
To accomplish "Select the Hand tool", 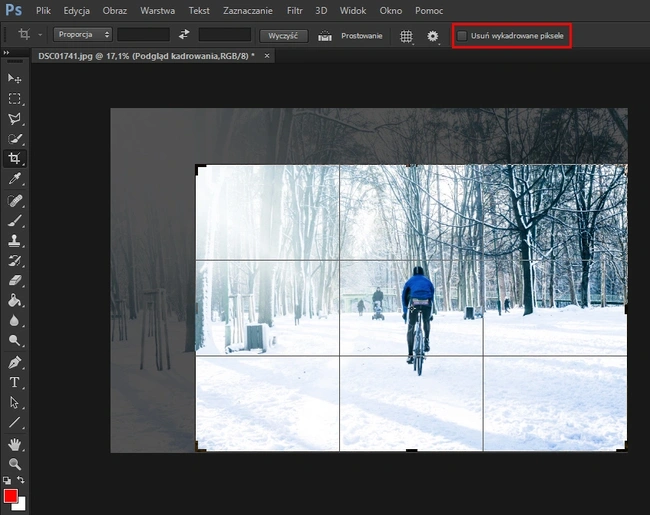I will tap(14, 445).
